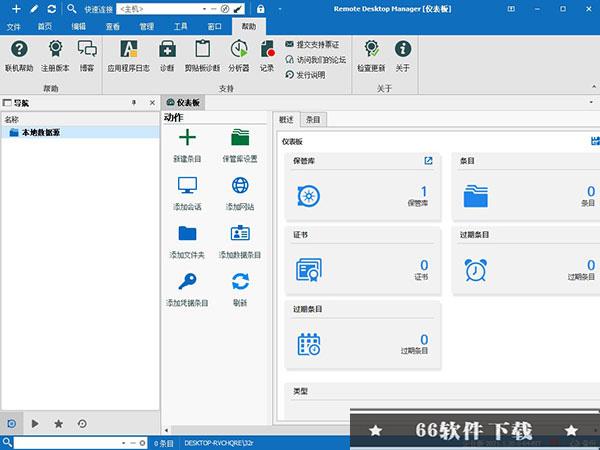Click the 保管库 count value 1
This screenshot has height=450, width=600.
coord(424,191)
